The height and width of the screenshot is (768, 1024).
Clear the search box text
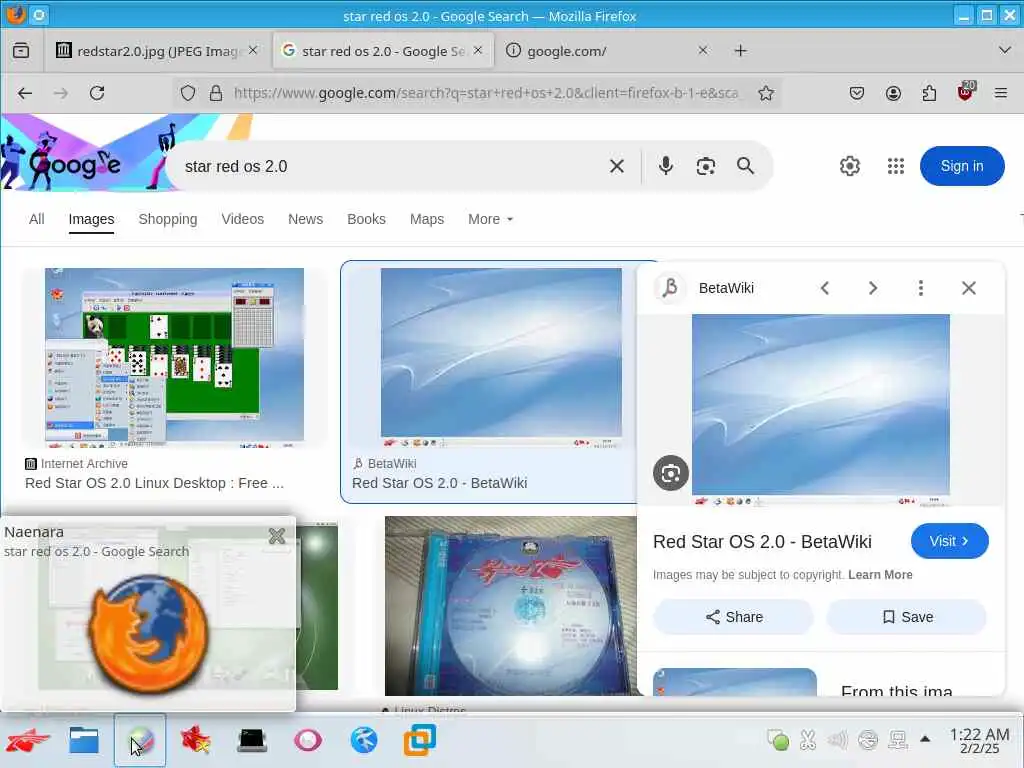point(616,167)
